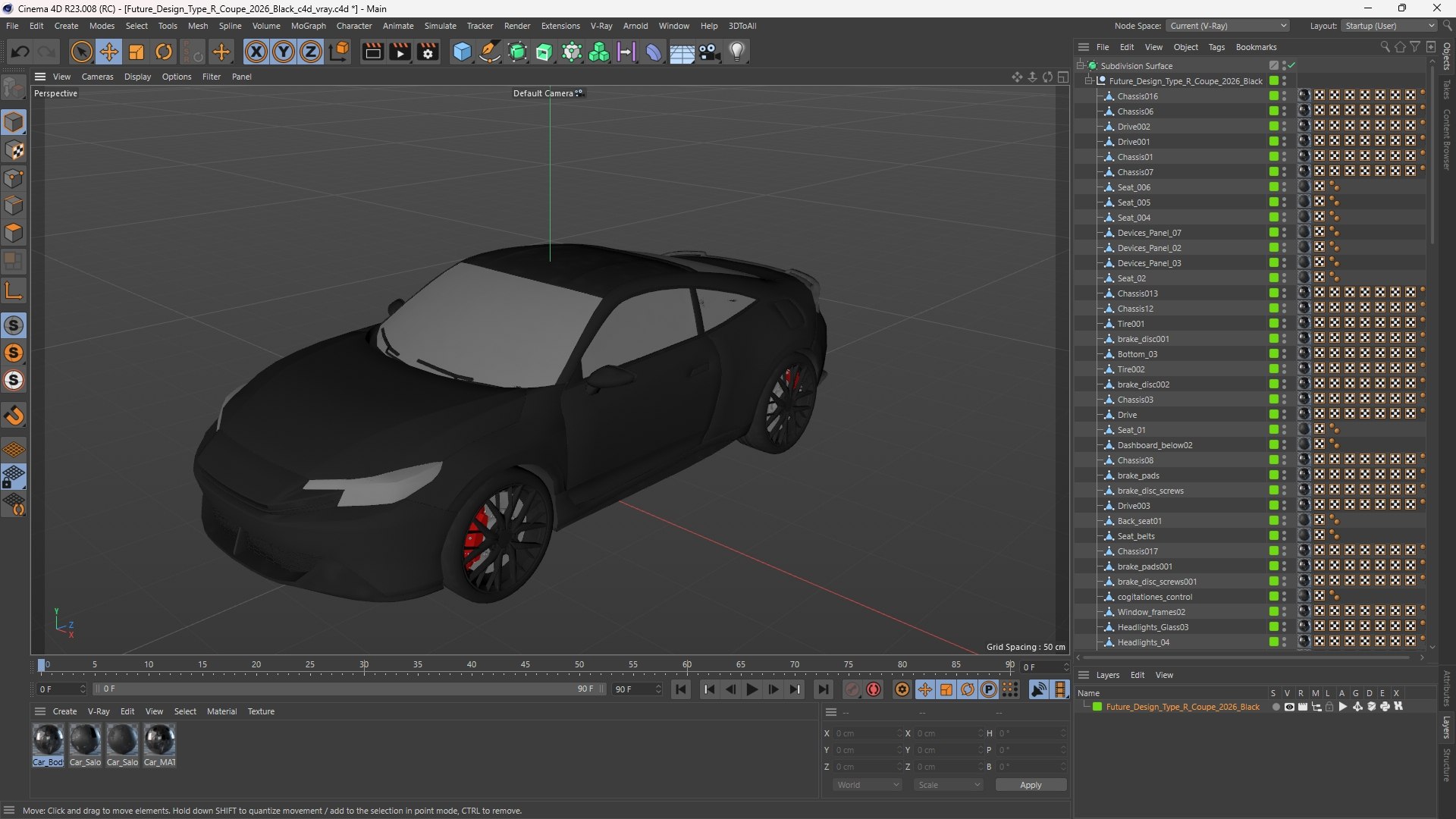The image size is (1456, 819).
Task: Collapse Future_Design_Type_R_Coupe_2026_Black node
Action: (1089, 80)
